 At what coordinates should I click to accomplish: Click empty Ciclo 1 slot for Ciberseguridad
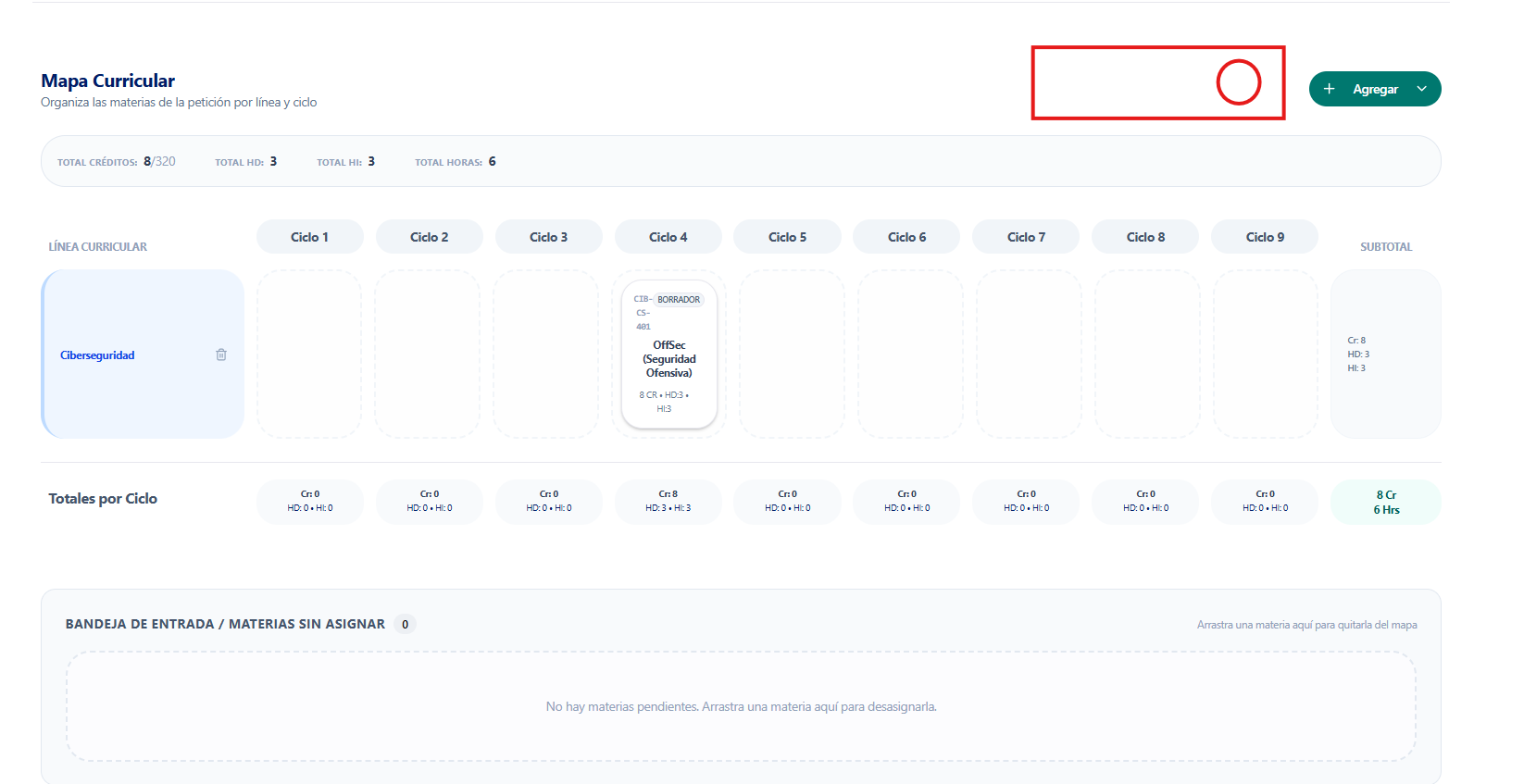(309, 354)
